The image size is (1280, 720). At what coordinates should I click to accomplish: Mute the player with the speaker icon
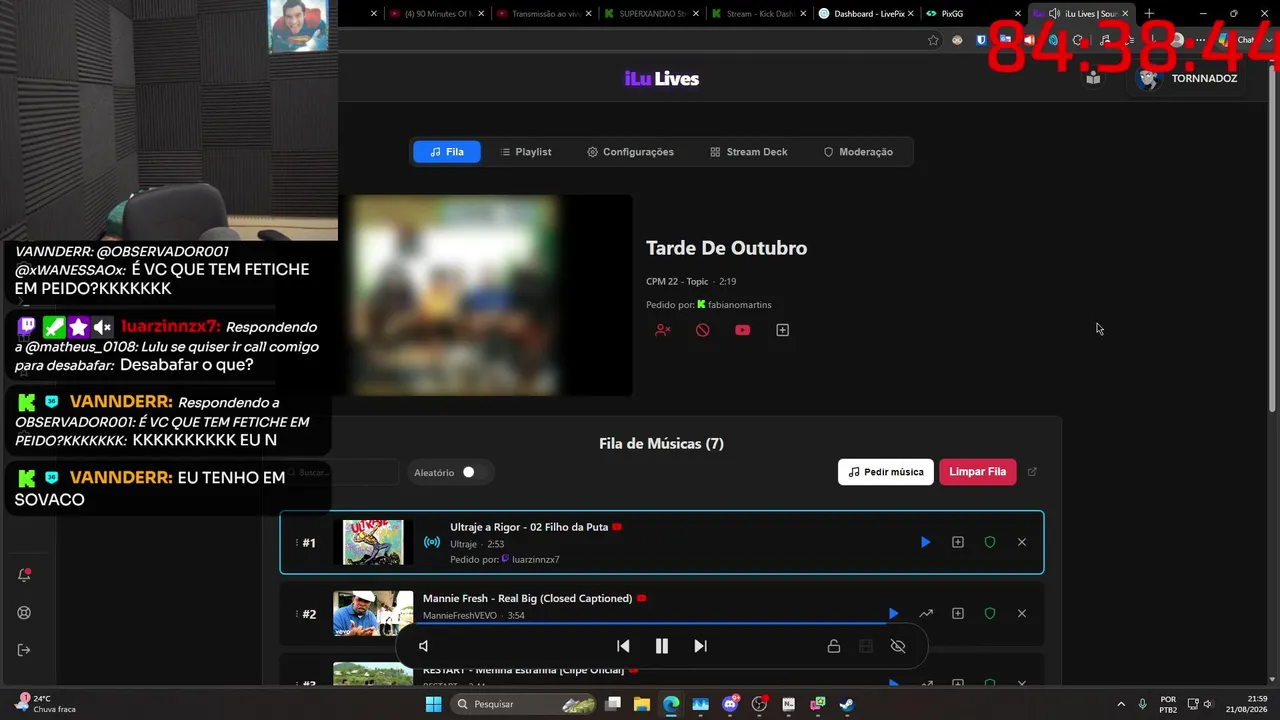[424, 646]
